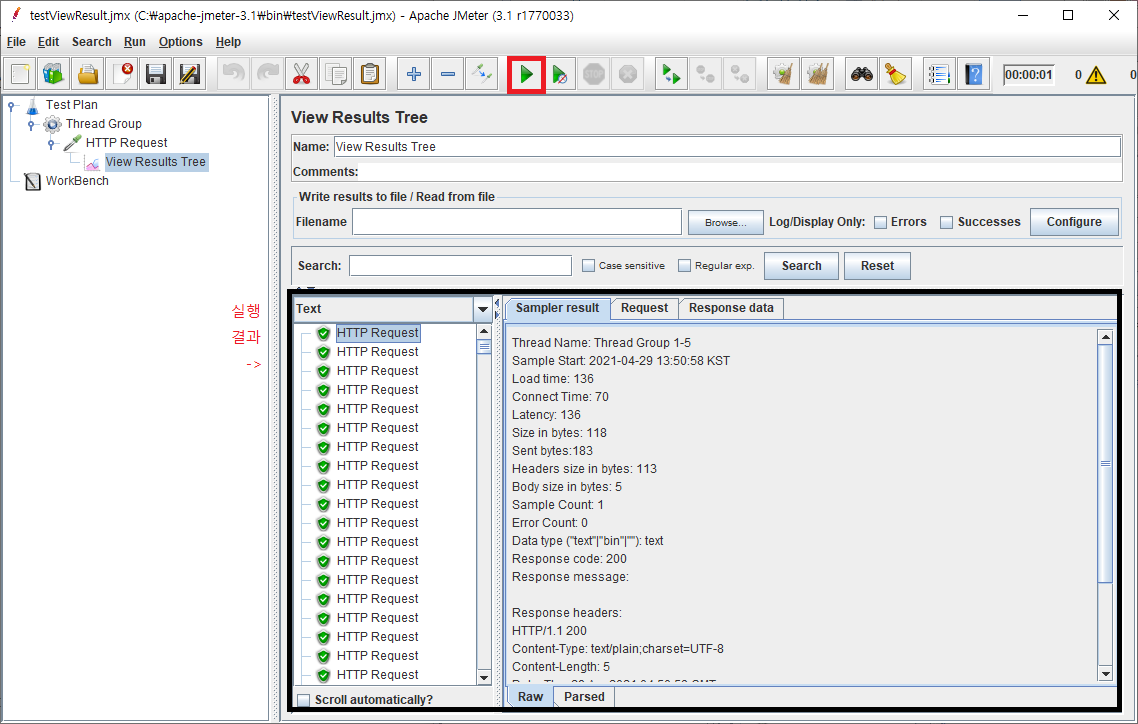Open the Run menu

click(134, 42)
